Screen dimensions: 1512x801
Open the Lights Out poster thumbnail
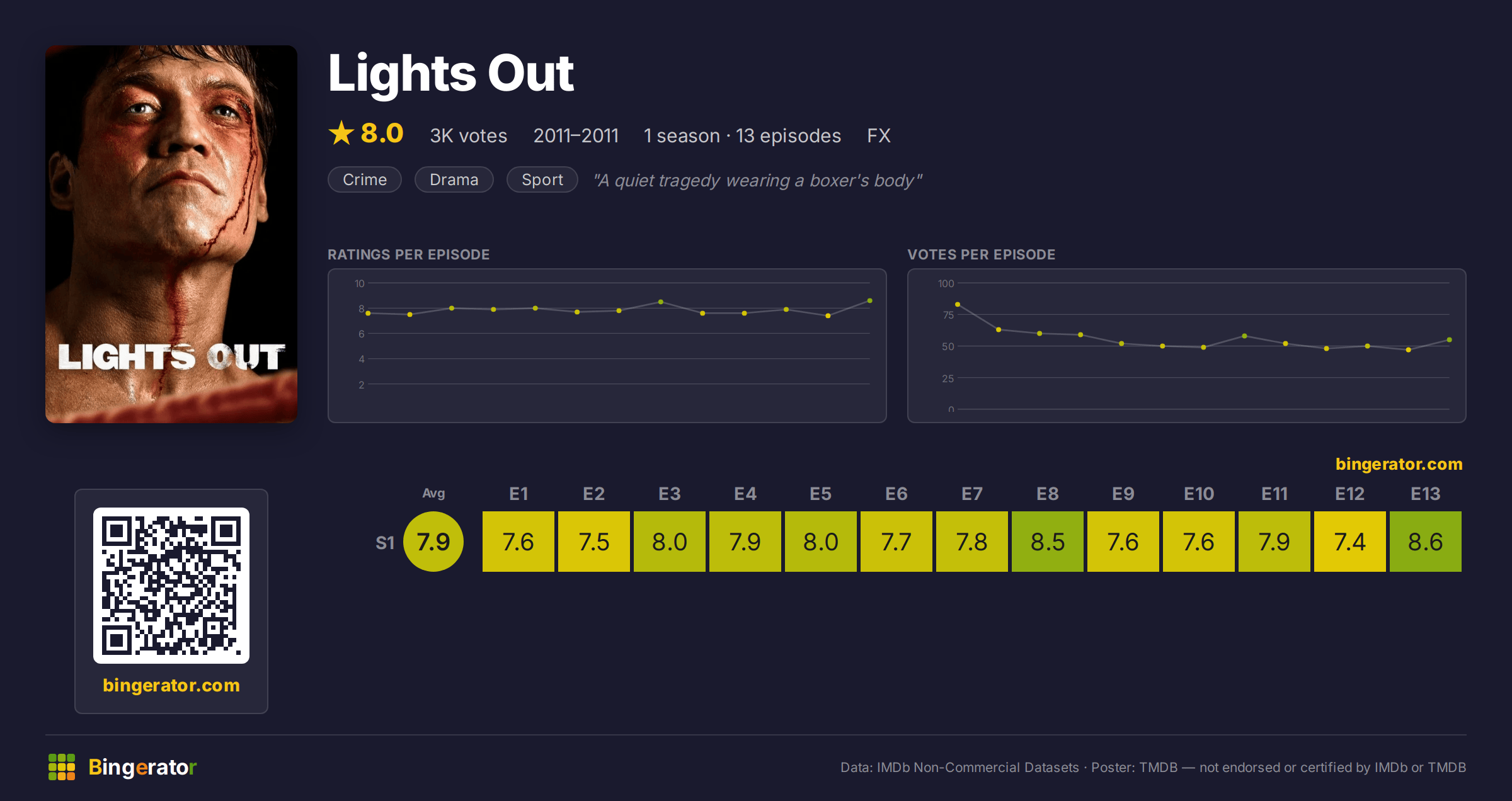(171, 234)
